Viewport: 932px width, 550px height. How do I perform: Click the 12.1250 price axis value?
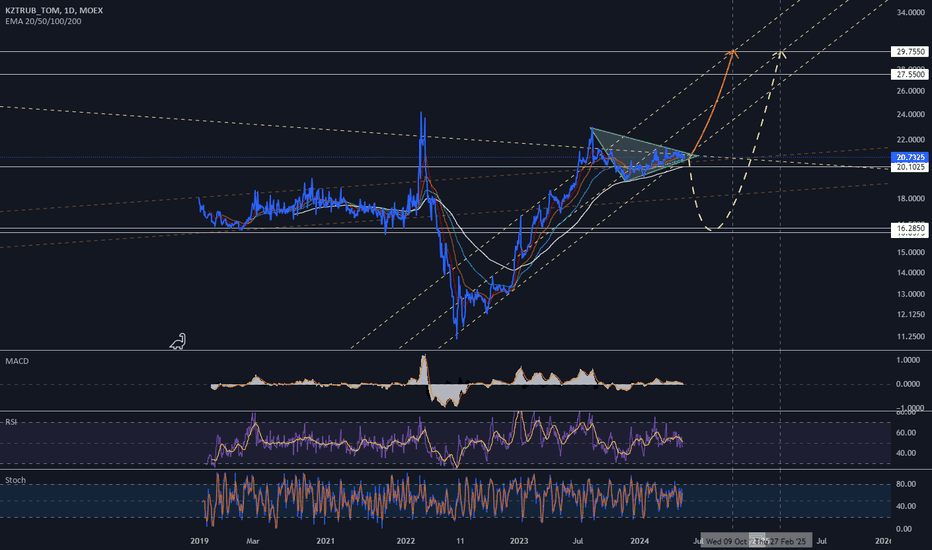point(911,315)
